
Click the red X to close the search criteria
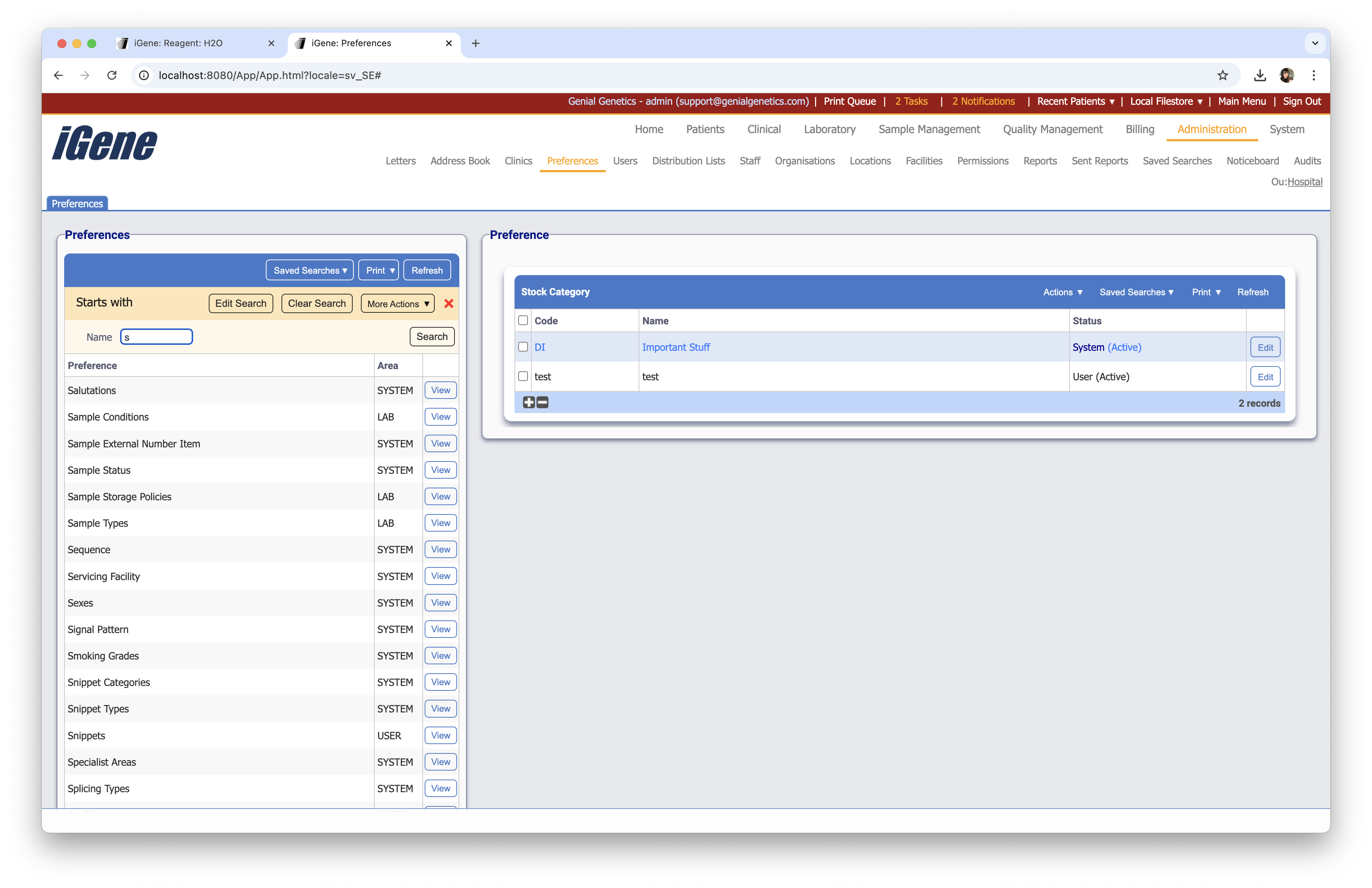[x=449, y=304]
